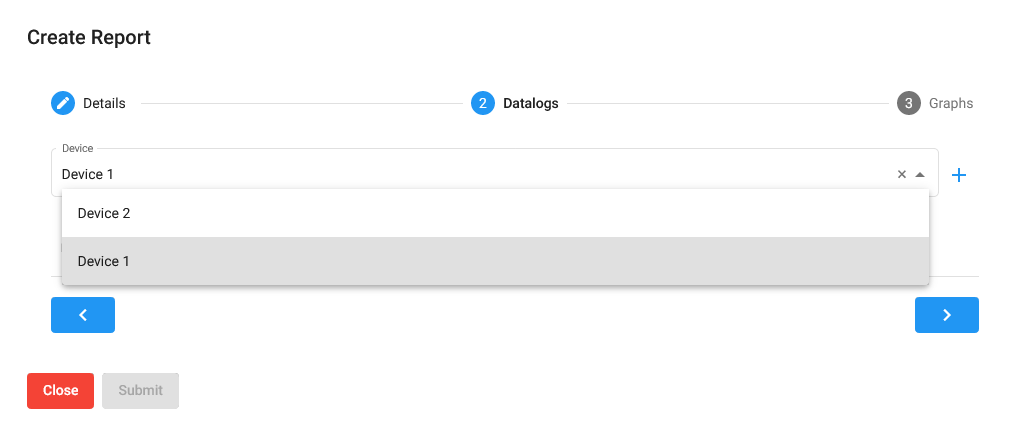
Task: Collapse the Device dropdown using caret arrow
Action: [920, 174]
